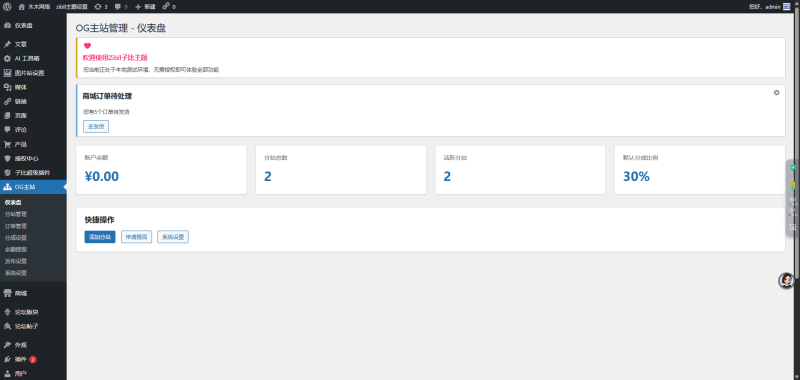Click the plus 新建 item in admin bar
This screenshot has width=800, height=380.
145,7
